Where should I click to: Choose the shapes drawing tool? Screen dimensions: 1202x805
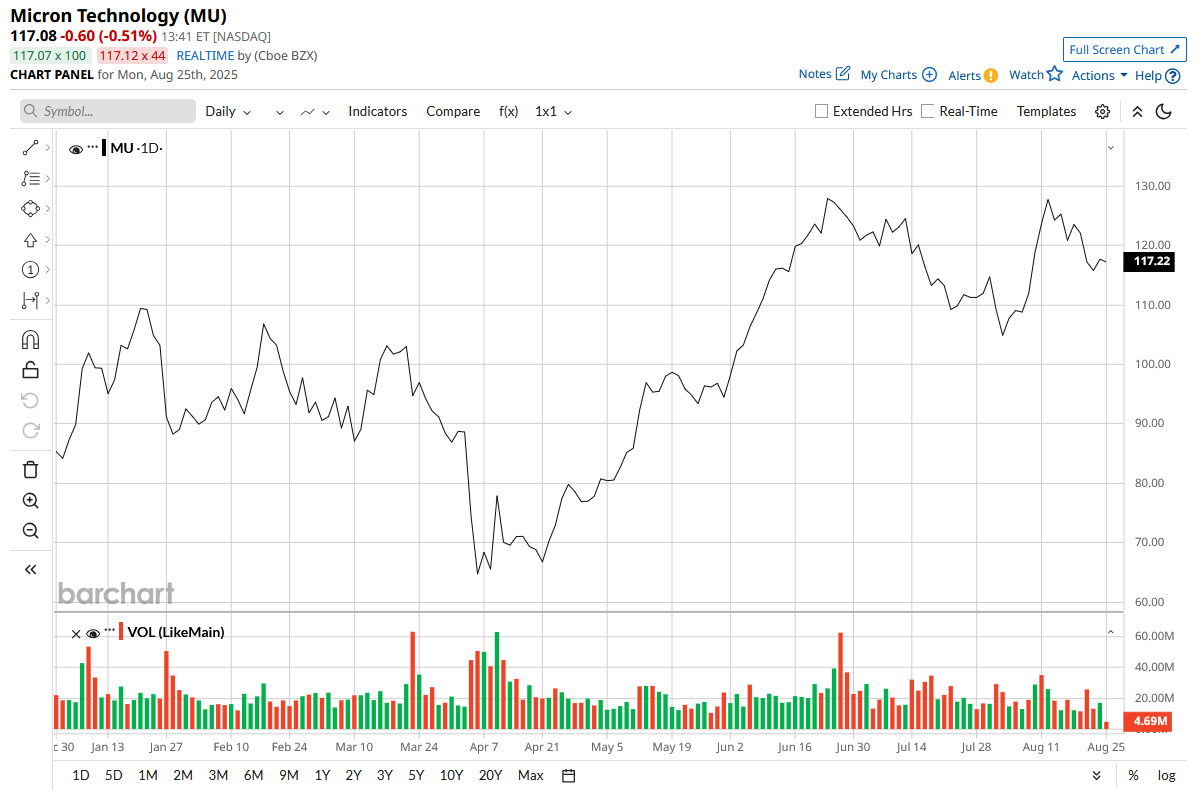[x=30, y=209]
